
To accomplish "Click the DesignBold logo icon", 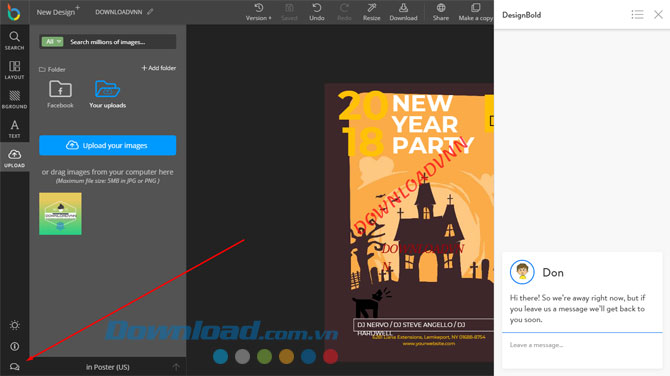I will coord(14,12).
